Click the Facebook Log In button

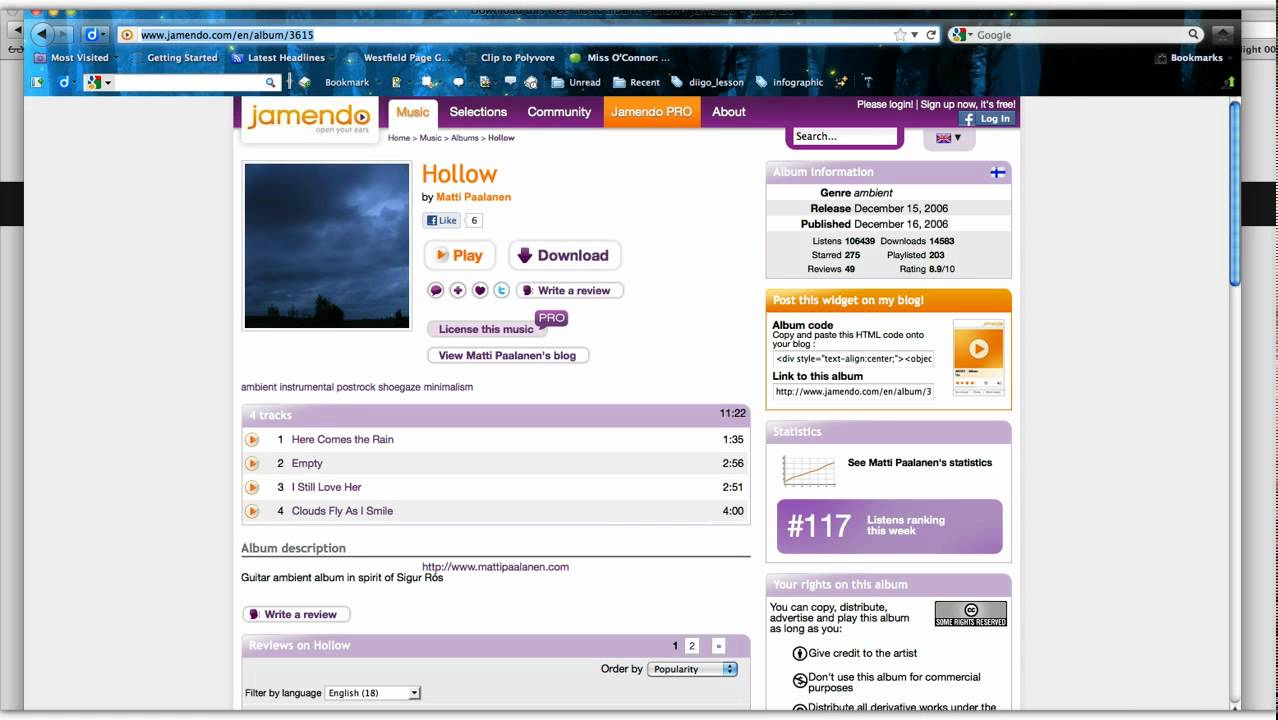(987, 118)
